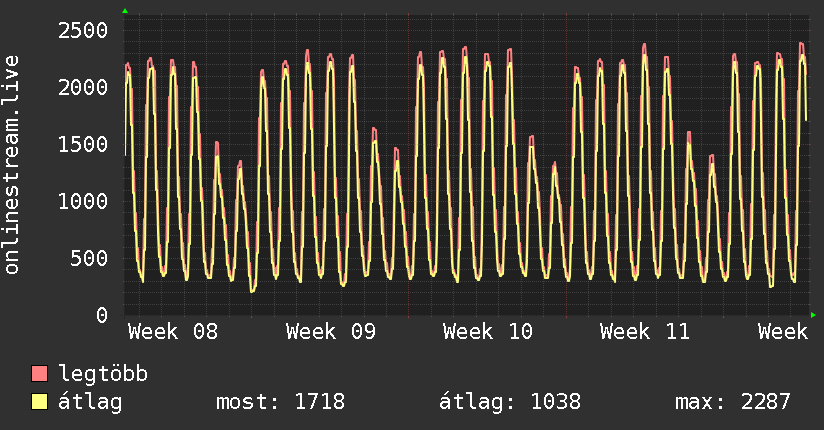The width and height of the screenshot is (824, 430).
Task: Select the legtöbb legend label
Action: [x=103, y=375]
